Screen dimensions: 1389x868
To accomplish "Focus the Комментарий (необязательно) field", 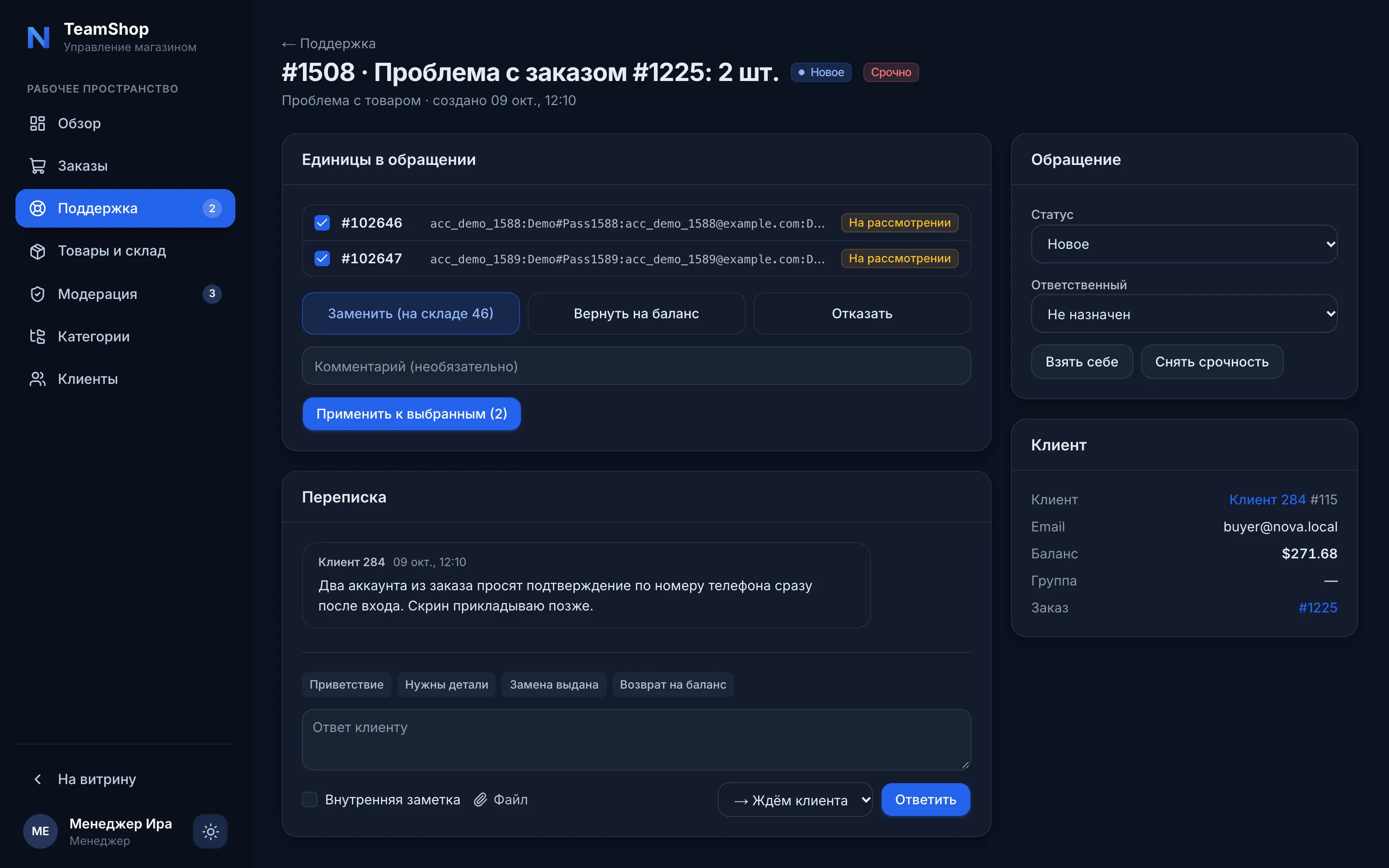I will (x=636, y=366).
